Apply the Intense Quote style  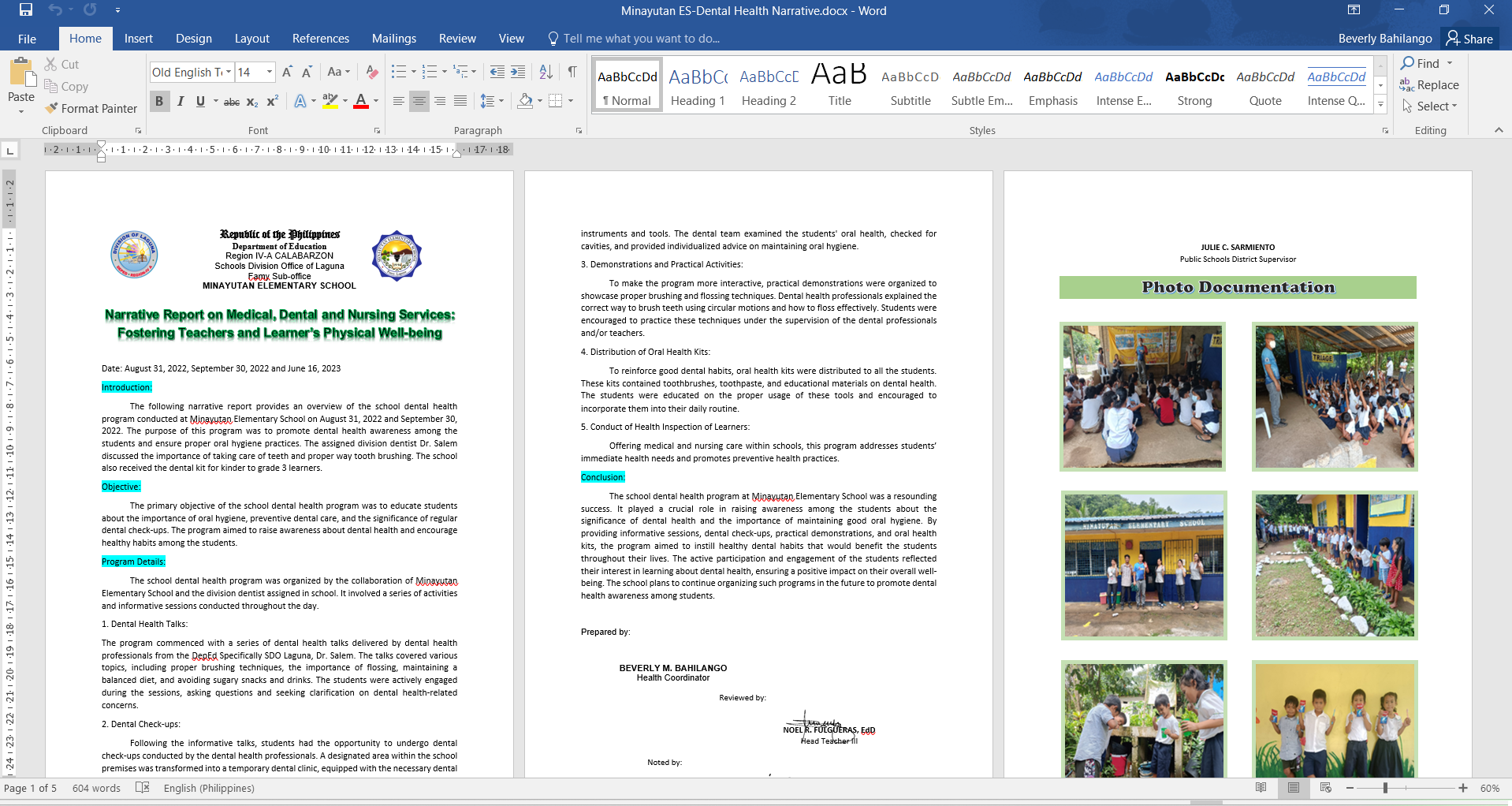1336,85
